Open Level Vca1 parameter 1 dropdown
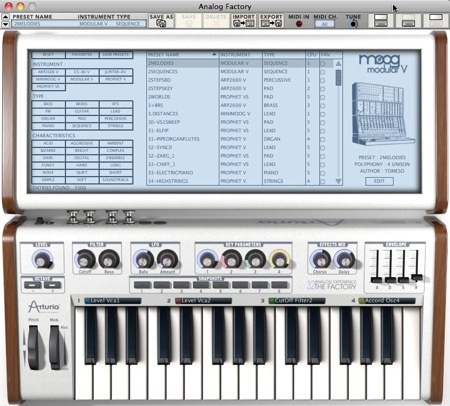The width and height of the screenshot is (450, 406). [x=113, y=301]
